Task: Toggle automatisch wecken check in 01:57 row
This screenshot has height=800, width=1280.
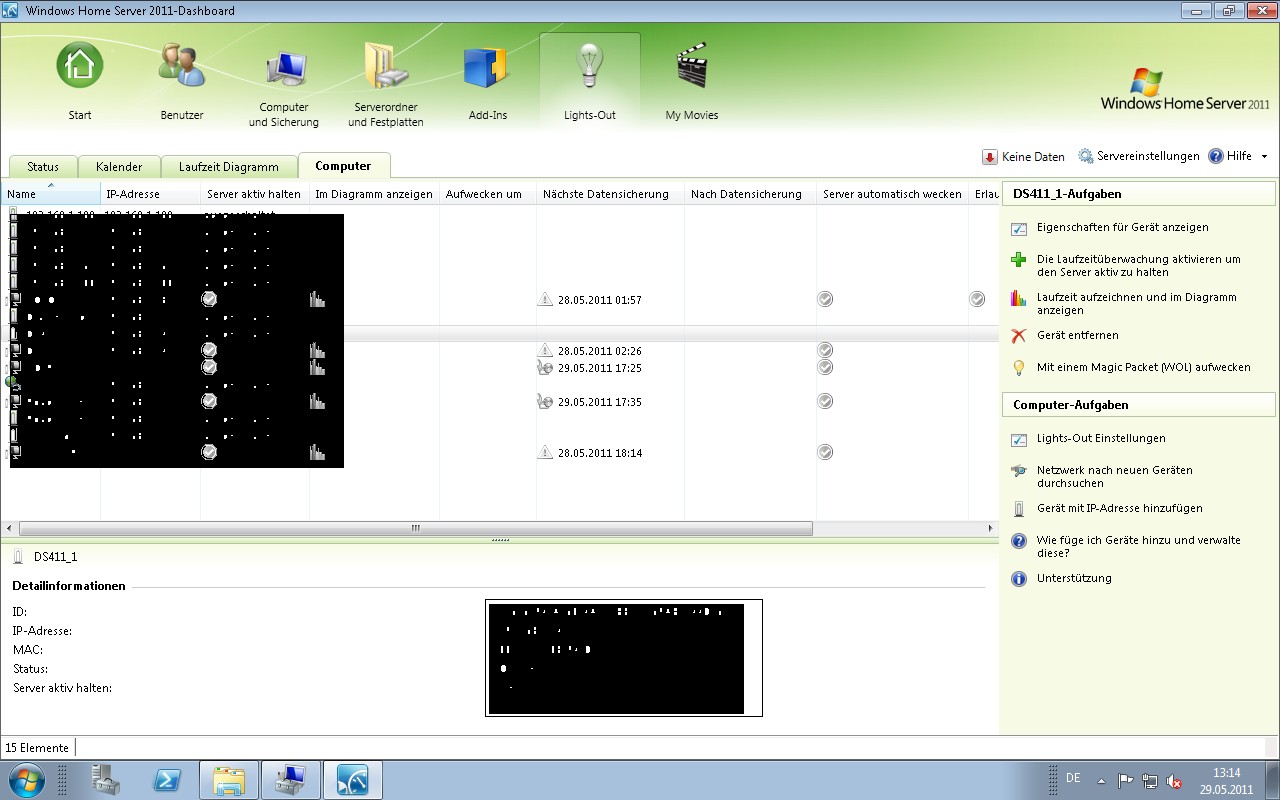Action: pyautogui.click(x=825, y=299)
